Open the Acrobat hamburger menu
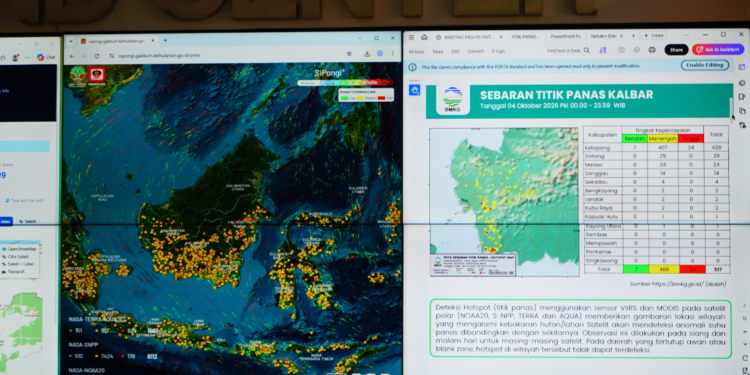The height and width of the screenshot is (375, 750). pyautogui.click(x=411, y=37)
